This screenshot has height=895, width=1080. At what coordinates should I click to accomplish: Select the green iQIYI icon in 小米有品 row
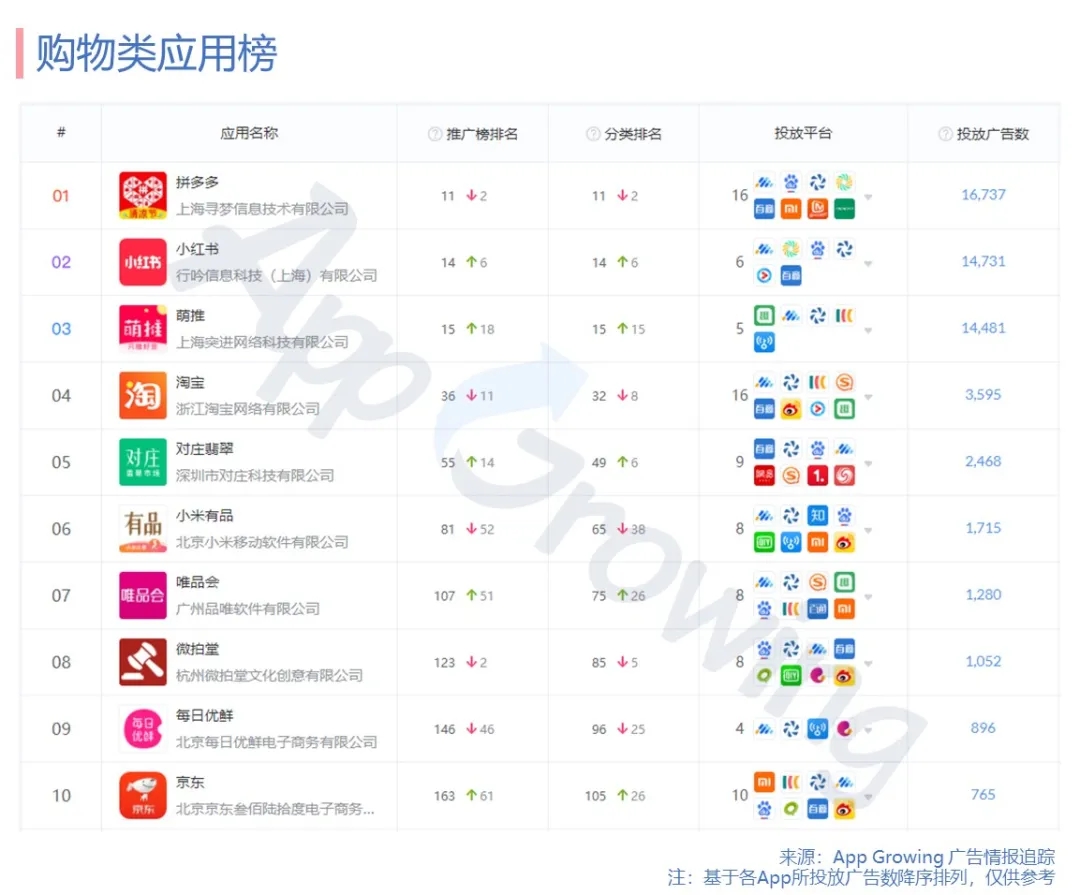coord(764,542)
